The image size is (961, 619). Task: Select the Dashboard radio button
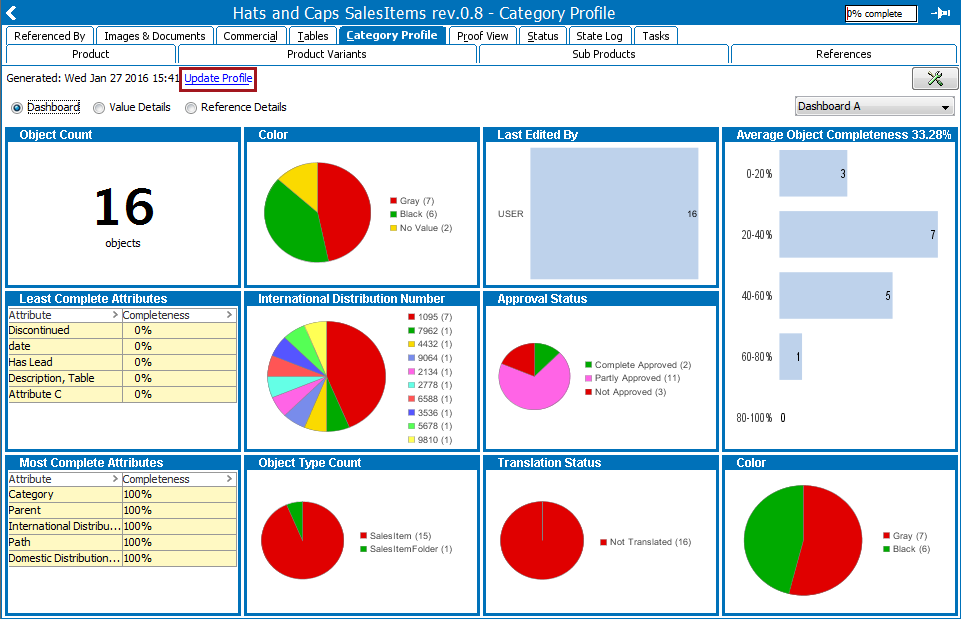tap(17, 108)
